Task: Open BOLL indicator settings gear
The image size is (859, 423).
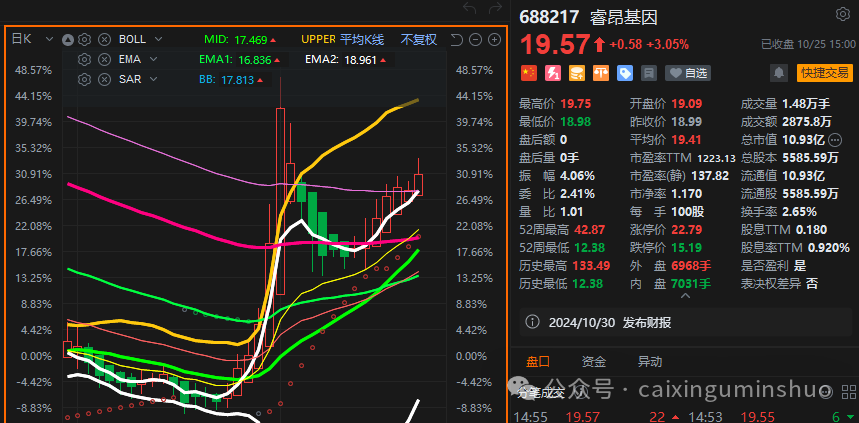Action: tap(84, 39)
